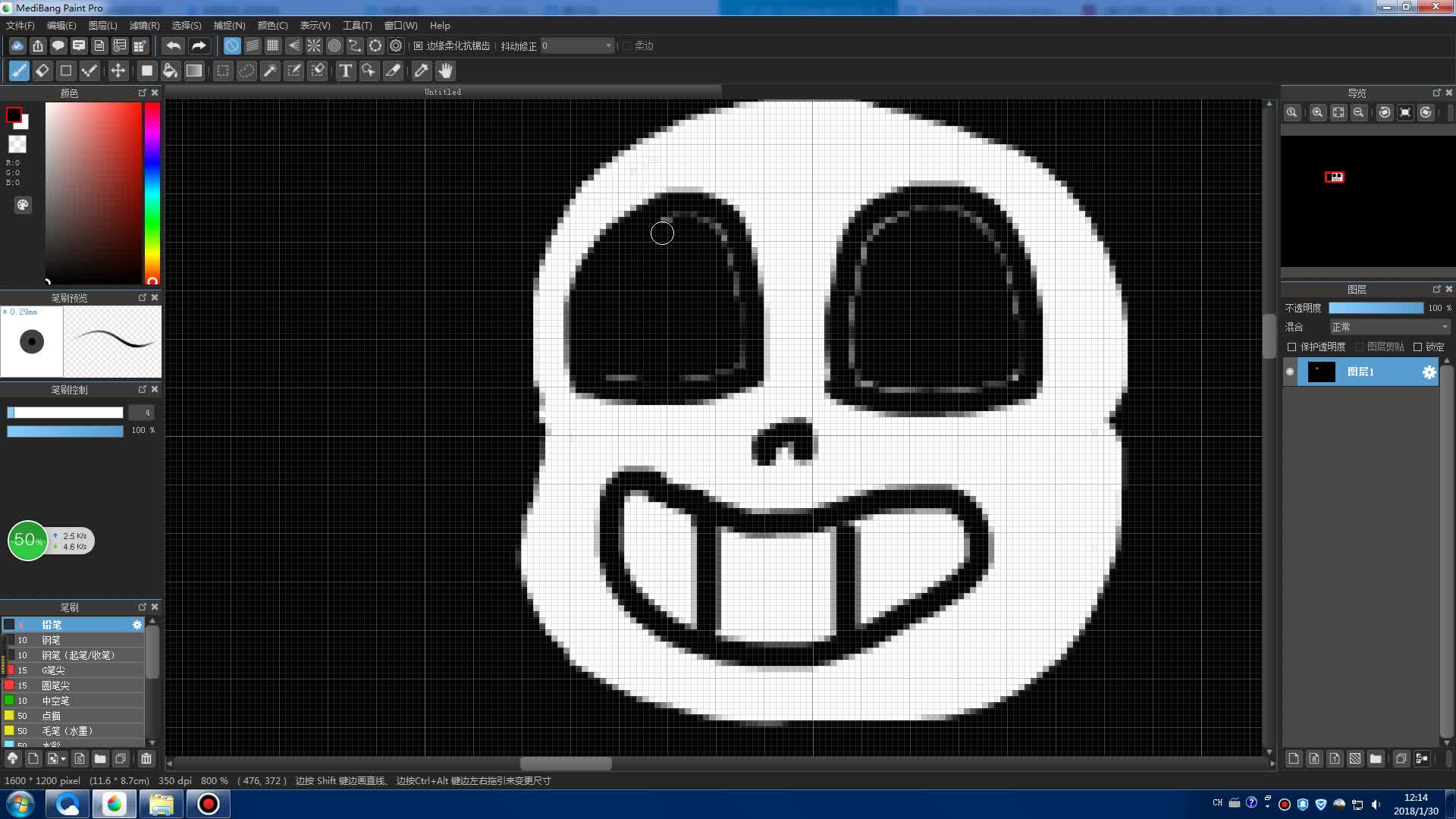Image resolution: width=1456 pixels, height=819 pixels.
Task: Adjust the brush opacity slider
Action: [65, 431]
